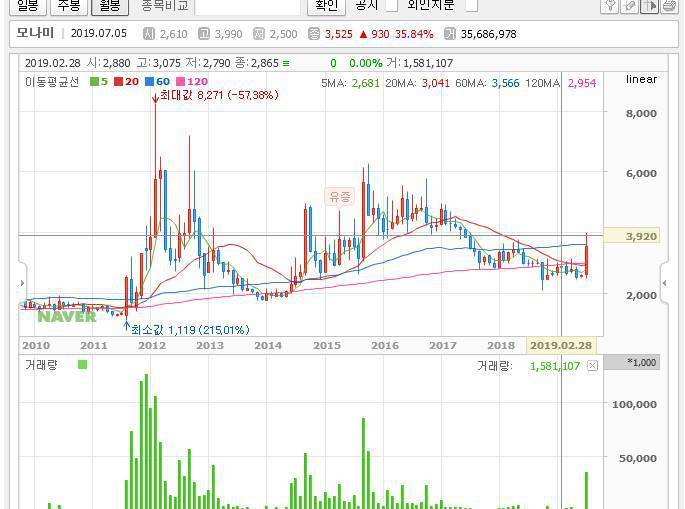The image size is (685, 509).
Task: Open the pencil drawing tool icon
Action: click(630, 5)
